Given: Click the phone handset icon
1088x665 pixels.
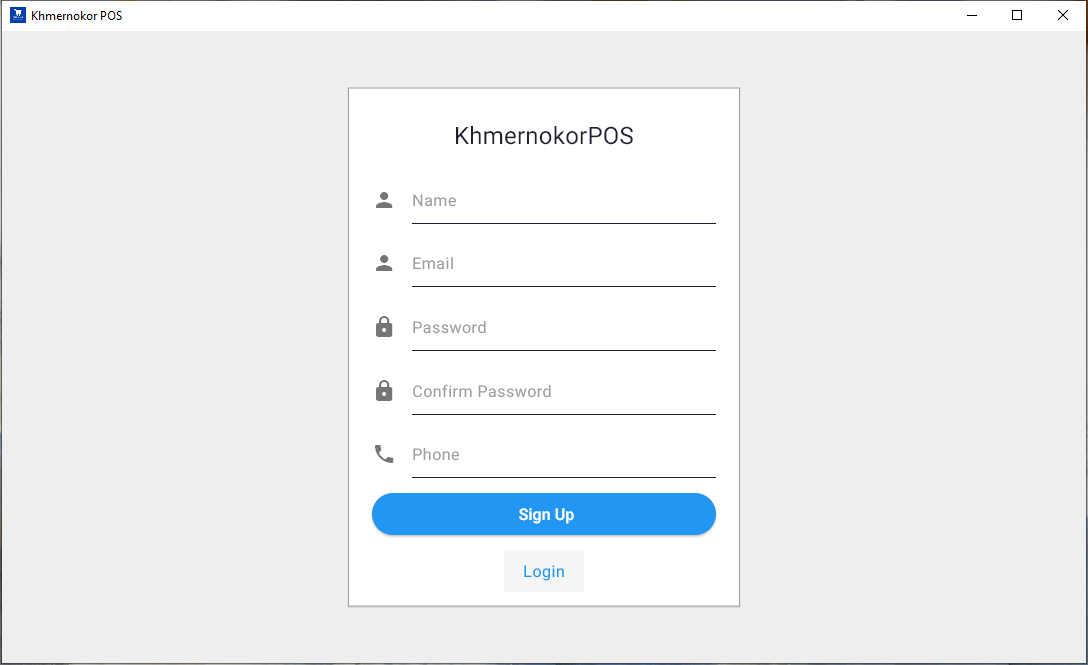Looking at the screenshot, I should (x=384, y=454).
